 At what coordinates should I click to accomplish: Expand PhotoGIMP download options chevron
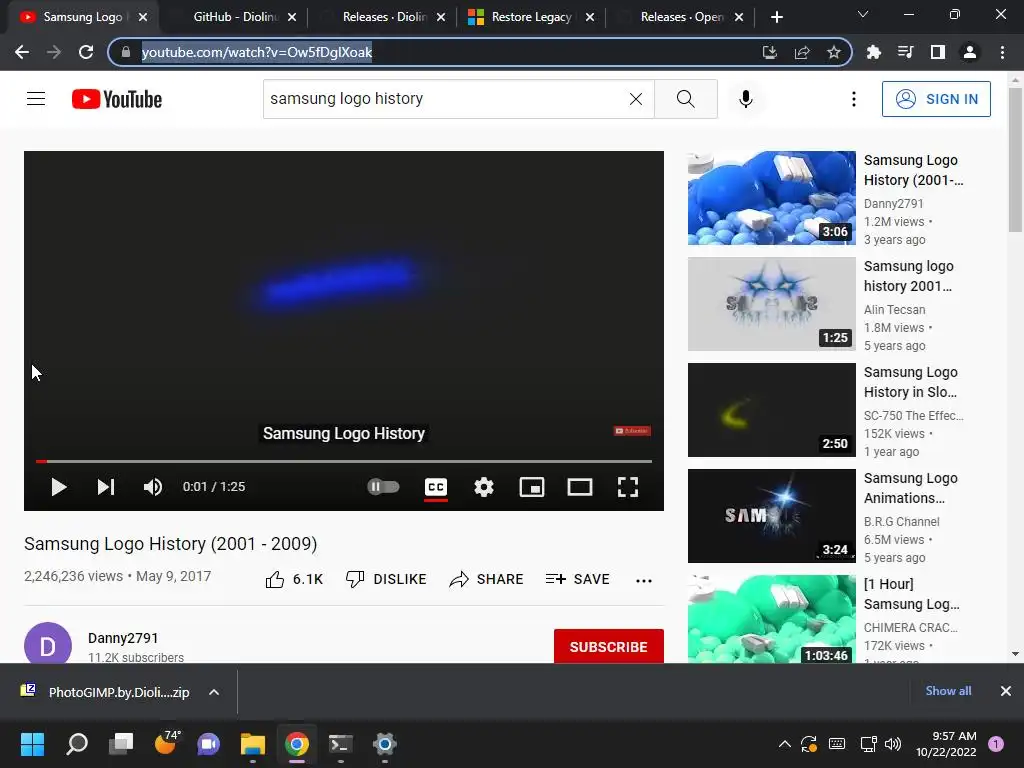tap(214, 692)
